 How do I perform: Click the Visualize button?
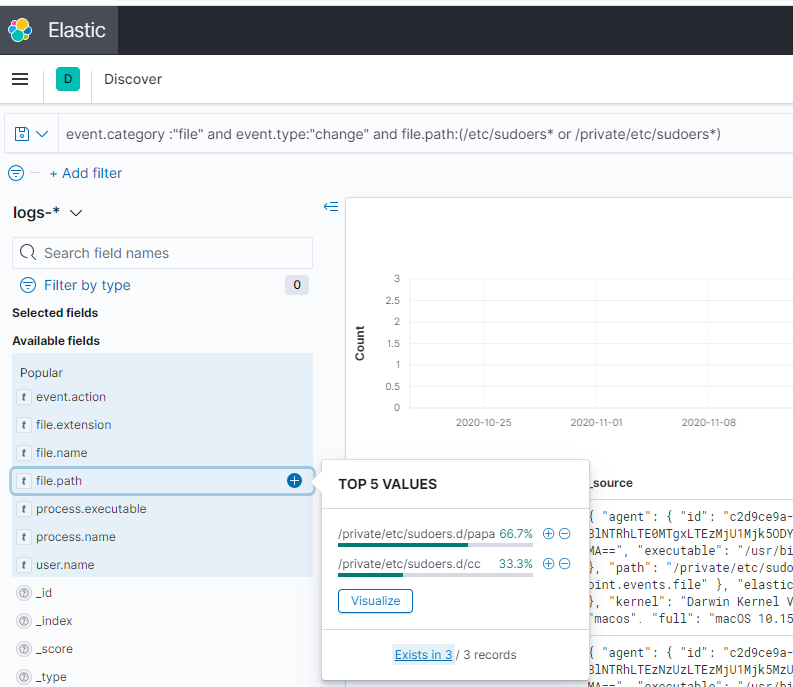(x=375, y=601)
